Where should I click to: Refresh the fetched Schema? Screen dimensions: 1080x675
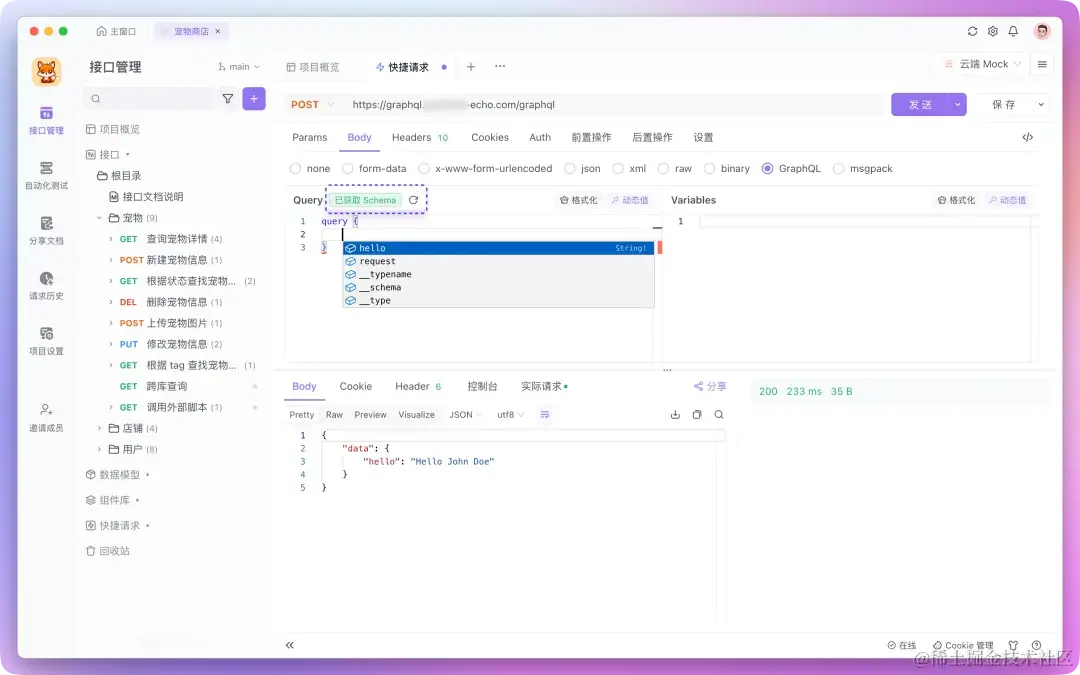pos(413,200)
